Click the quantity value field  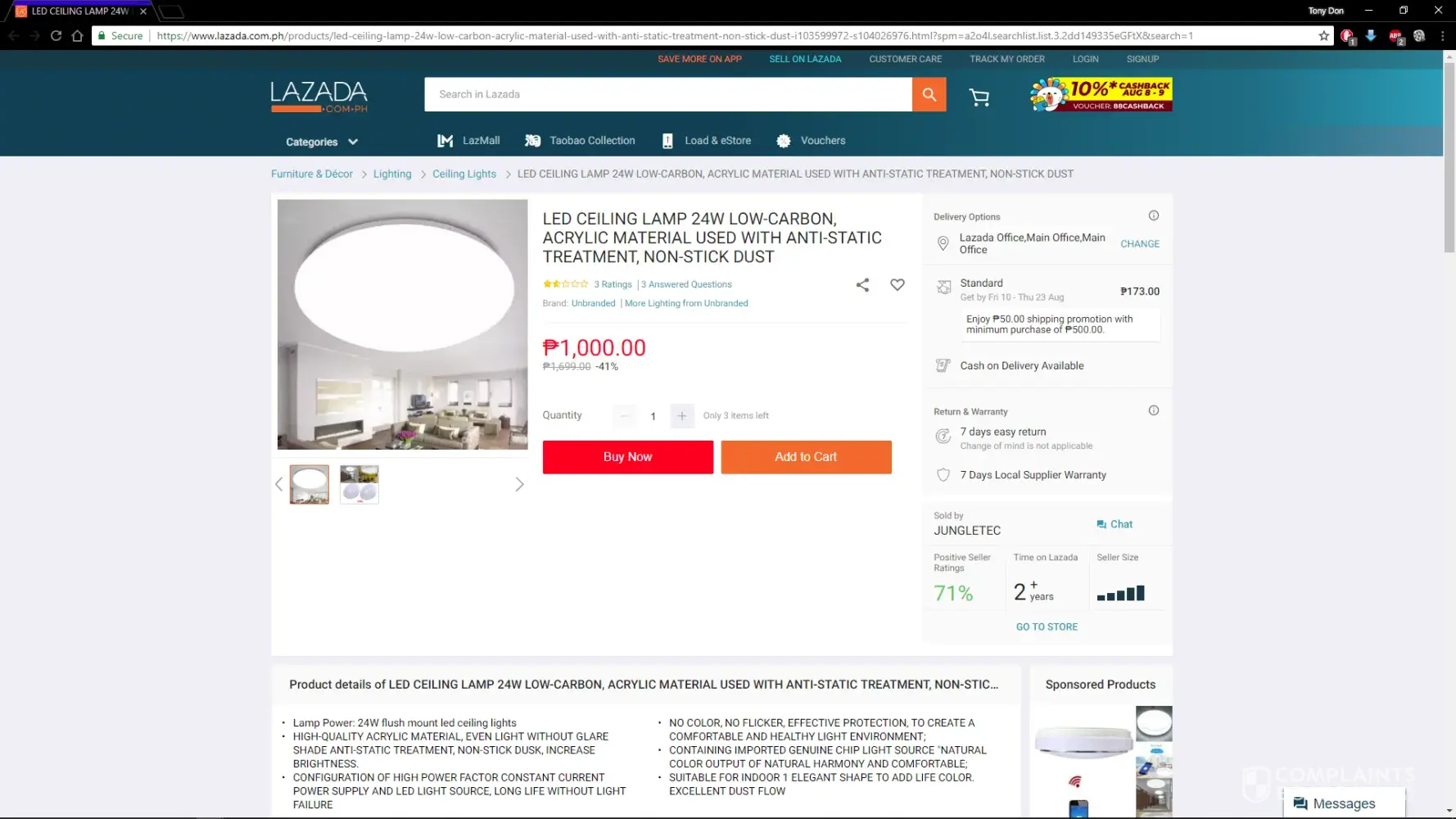[653, 416]
